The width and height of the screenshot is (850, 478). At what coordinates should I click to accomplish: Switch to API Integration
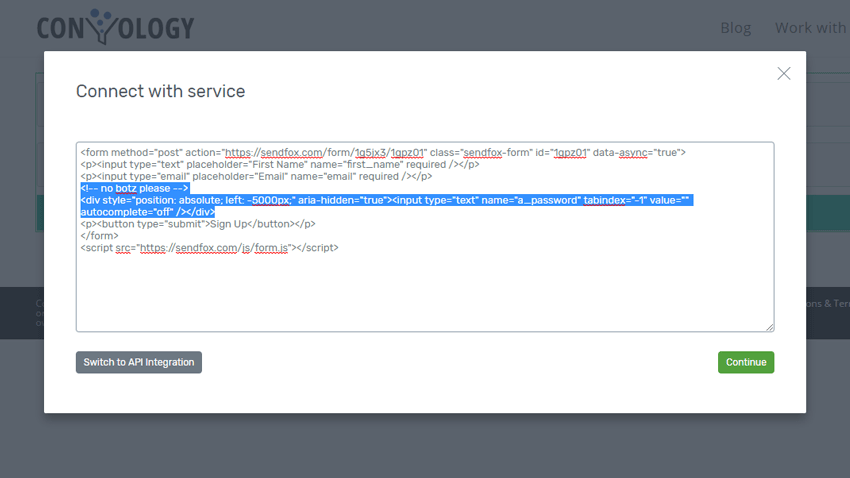point(139,362)
